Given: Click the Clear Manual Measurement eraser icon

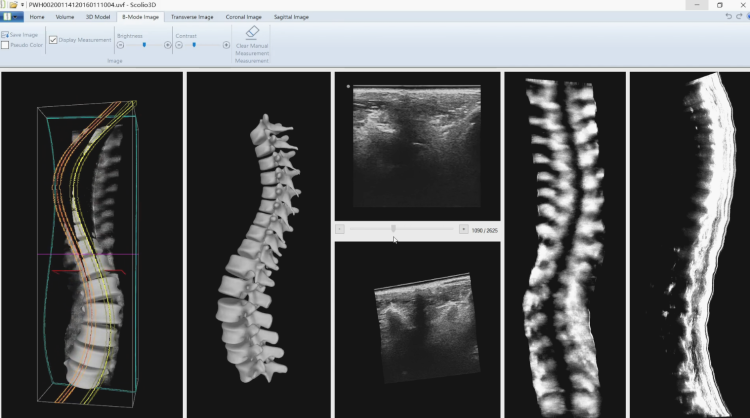Looking at the screenshot, I should tap(252, 33).
